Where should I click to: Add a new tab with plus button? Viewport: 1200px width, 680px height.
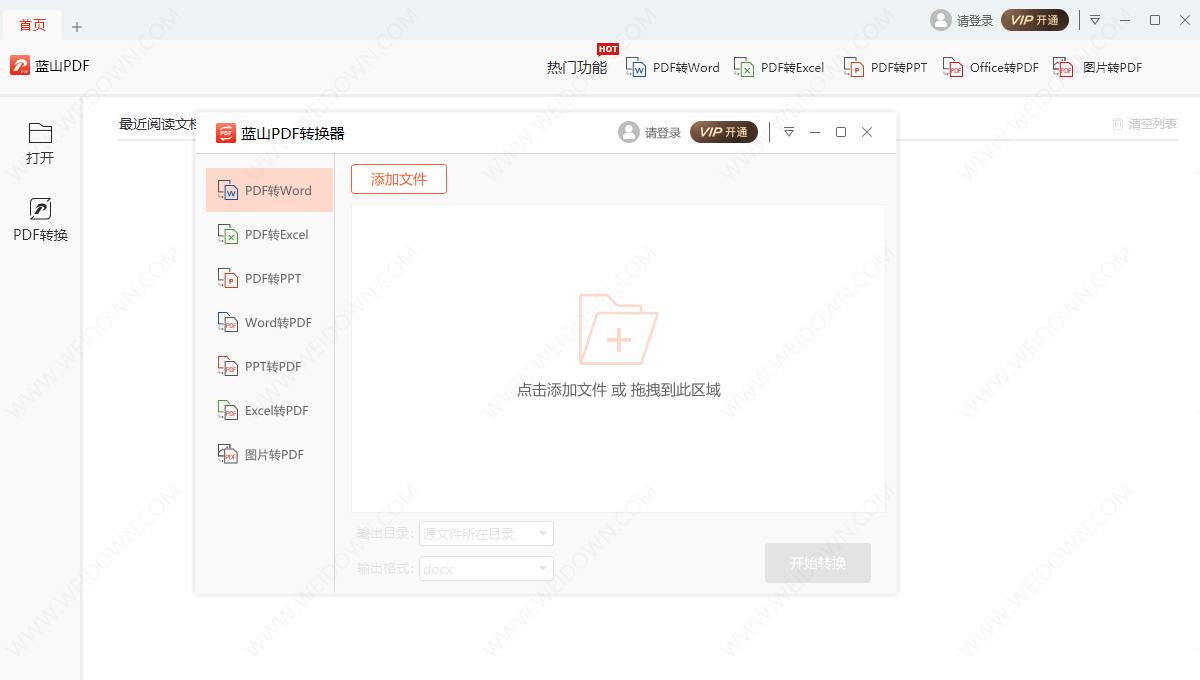point(77,27)
